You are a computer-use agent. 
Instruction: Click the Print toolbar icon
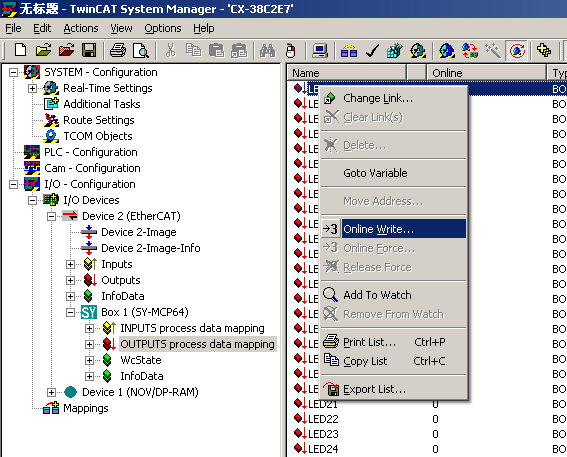[118, 50]
